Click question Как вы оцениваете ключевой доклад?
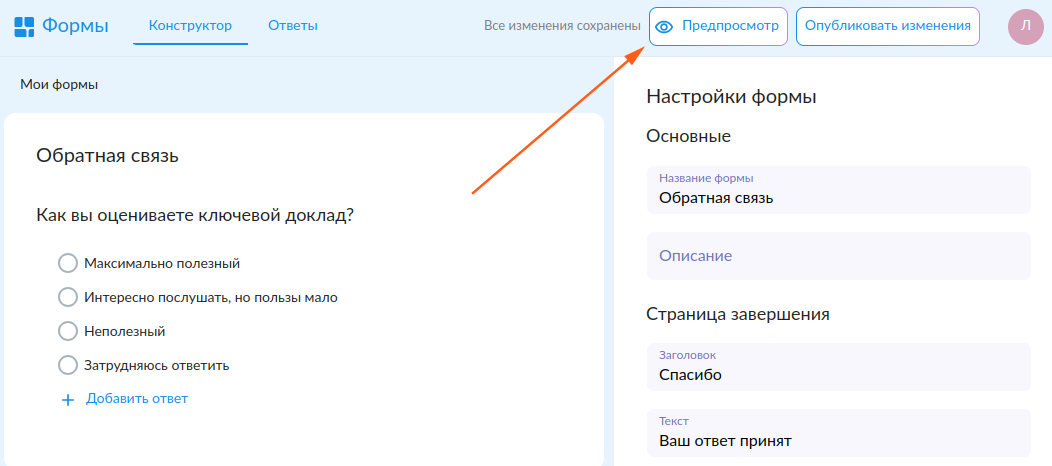 (x=195, y=216)
